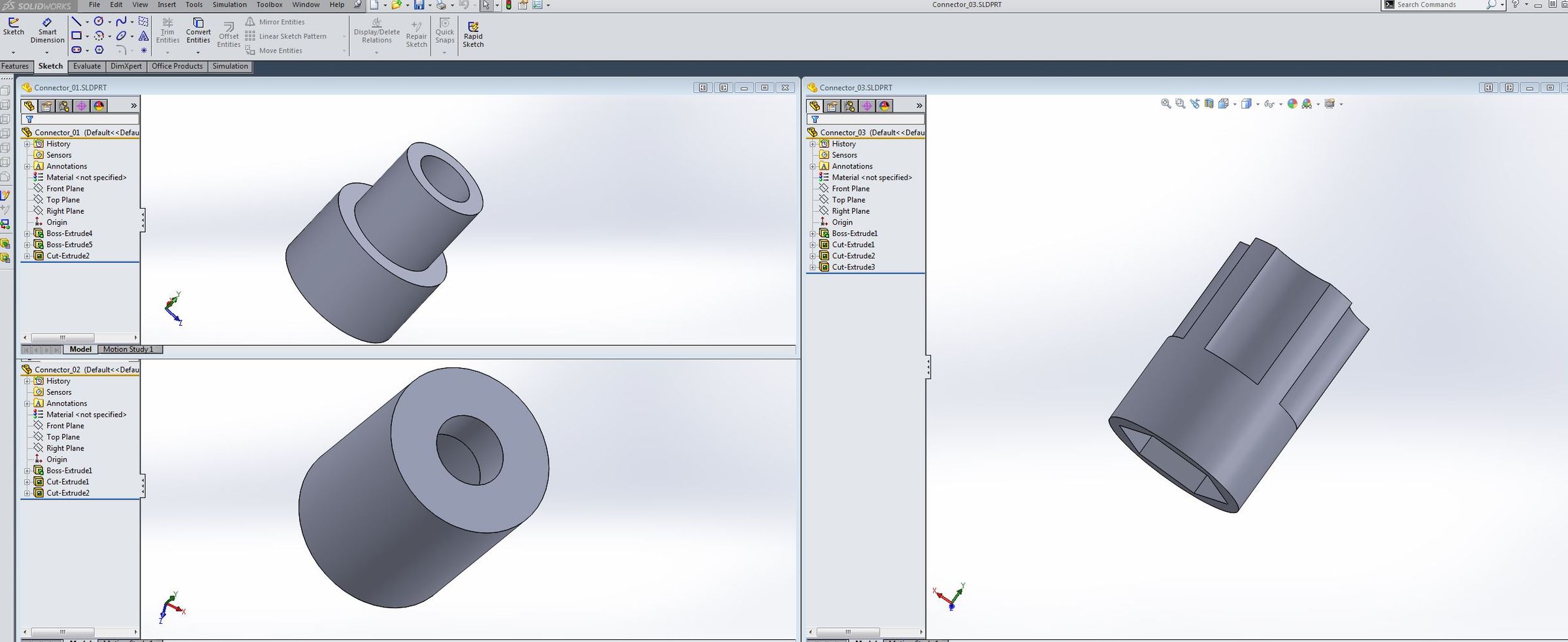
Task: Open the Edit Appearance color sphere
Action: (1292, 104)
